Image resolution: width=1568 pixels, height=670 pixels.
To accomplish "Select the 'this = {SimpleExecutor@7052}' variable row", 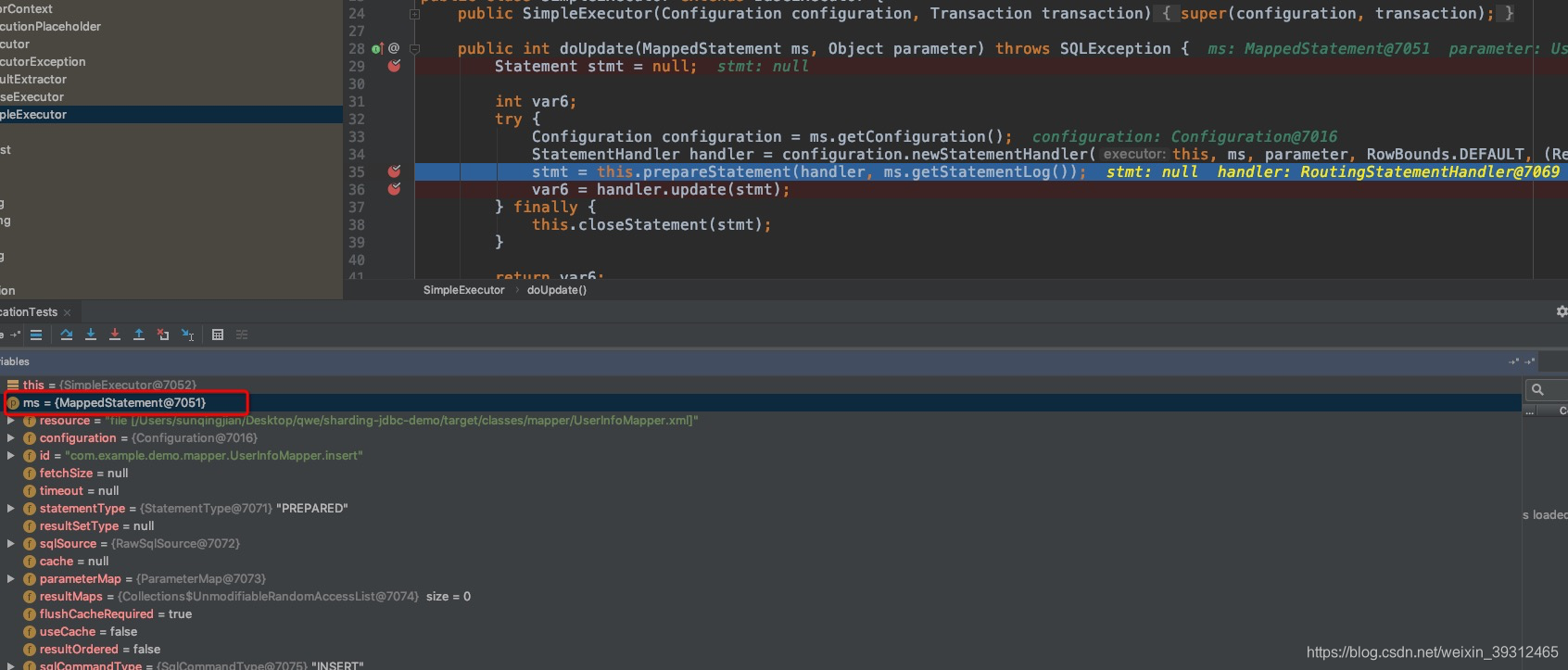I will [760, 385].
